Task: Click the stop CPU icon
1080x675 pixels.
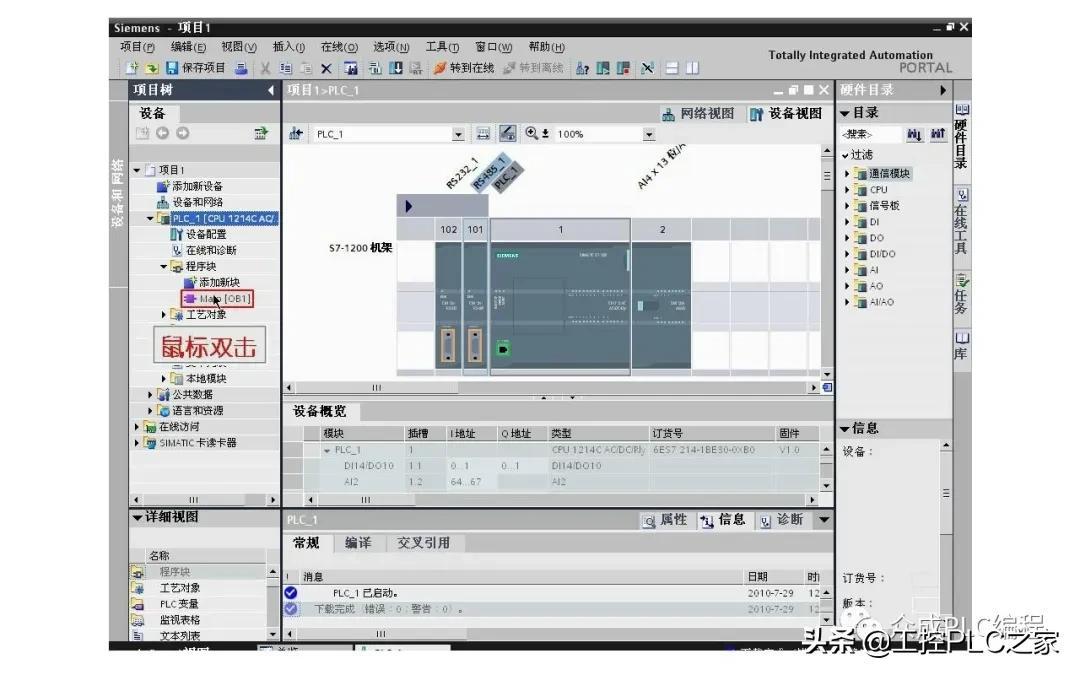Action: coord(623,68)
